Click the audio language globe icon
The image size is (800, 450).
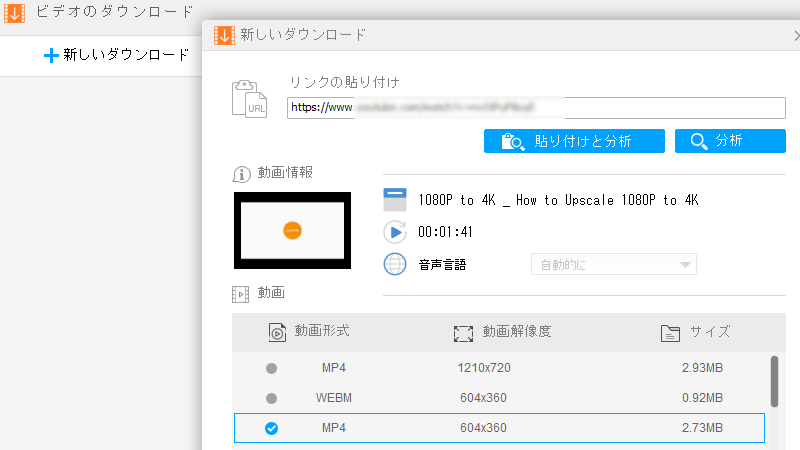396,265
